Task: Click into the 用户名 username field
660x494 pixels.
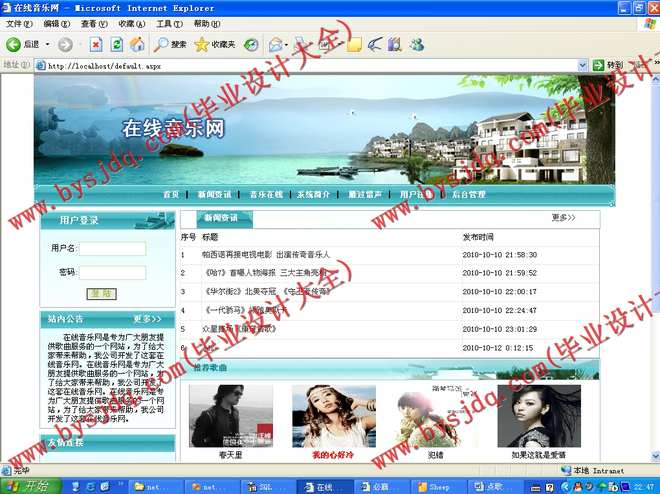Action: tap(113, 248)
